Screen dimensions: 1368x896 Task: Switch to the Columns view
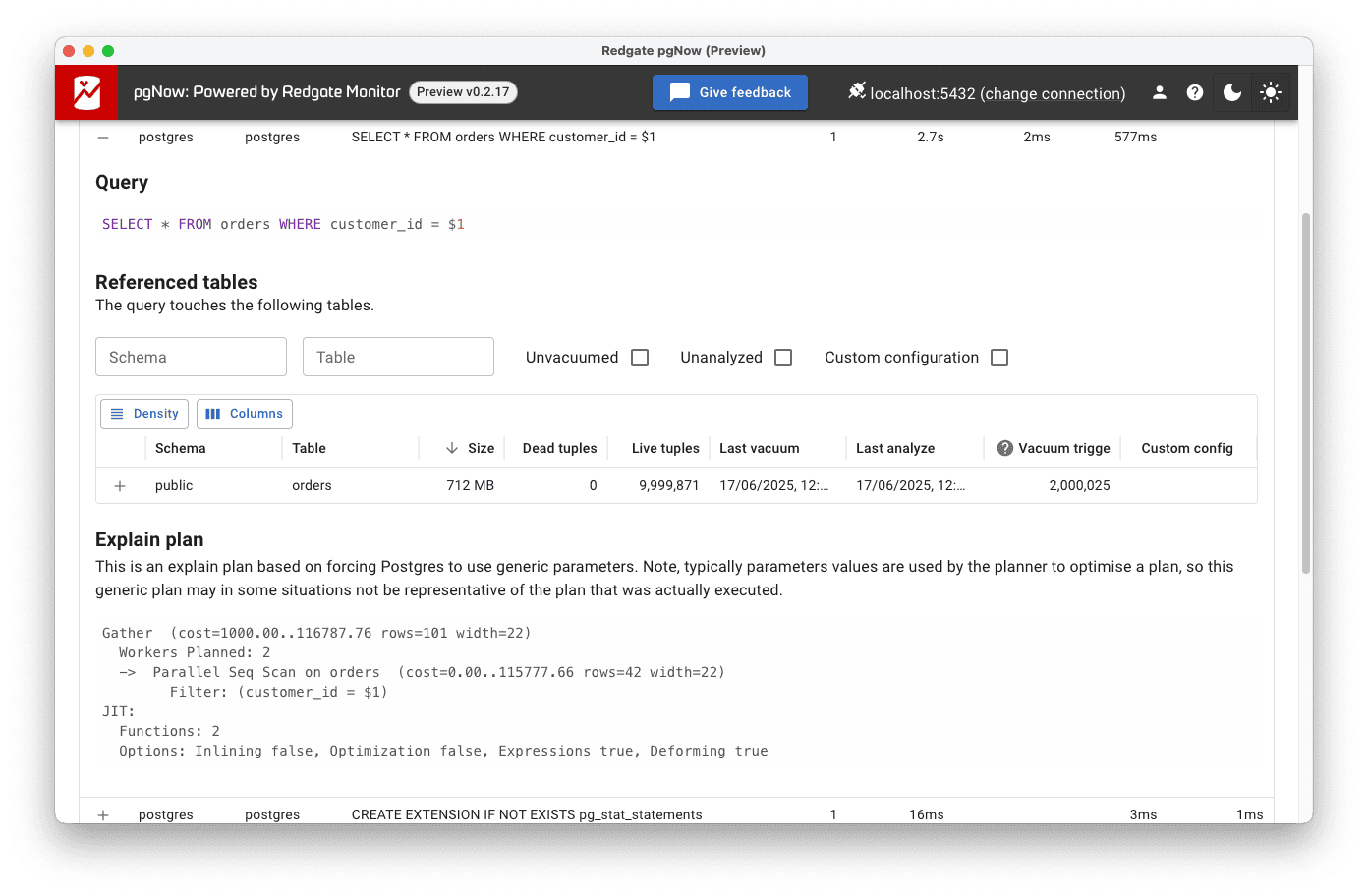click(244, 414)
